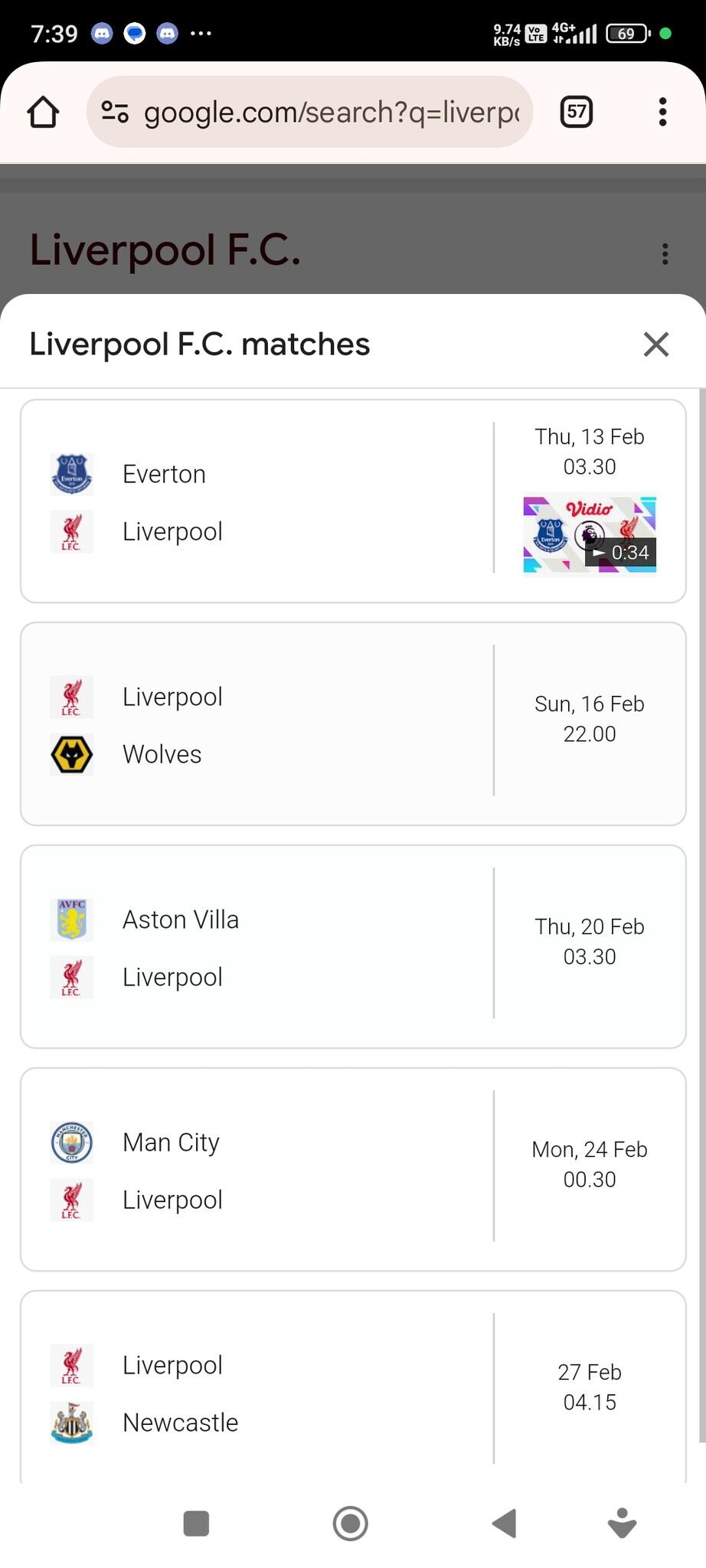Close the Liverpool F.C. matches panel
This screenshot has height=1568, width=706.
(656, 345)
